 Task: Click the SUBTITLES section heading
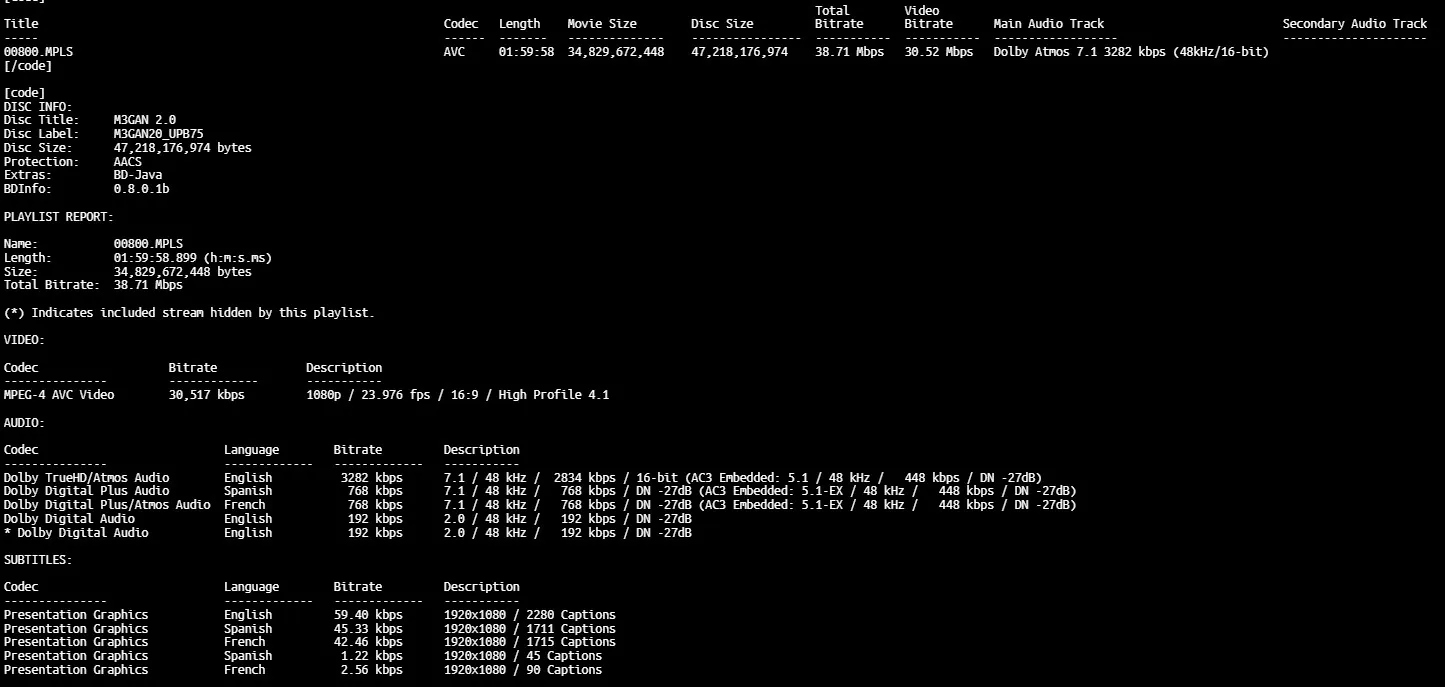tap(38, 560)
